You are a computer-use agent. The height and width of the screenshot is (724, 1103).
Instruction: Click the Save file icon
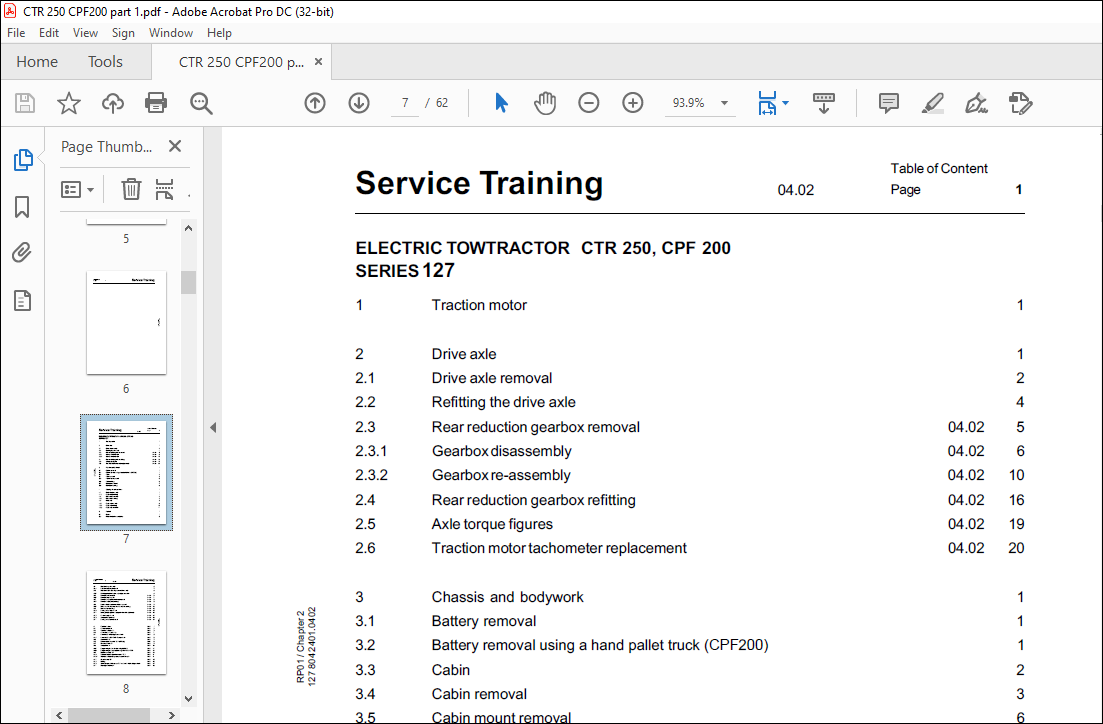(25, 103)
